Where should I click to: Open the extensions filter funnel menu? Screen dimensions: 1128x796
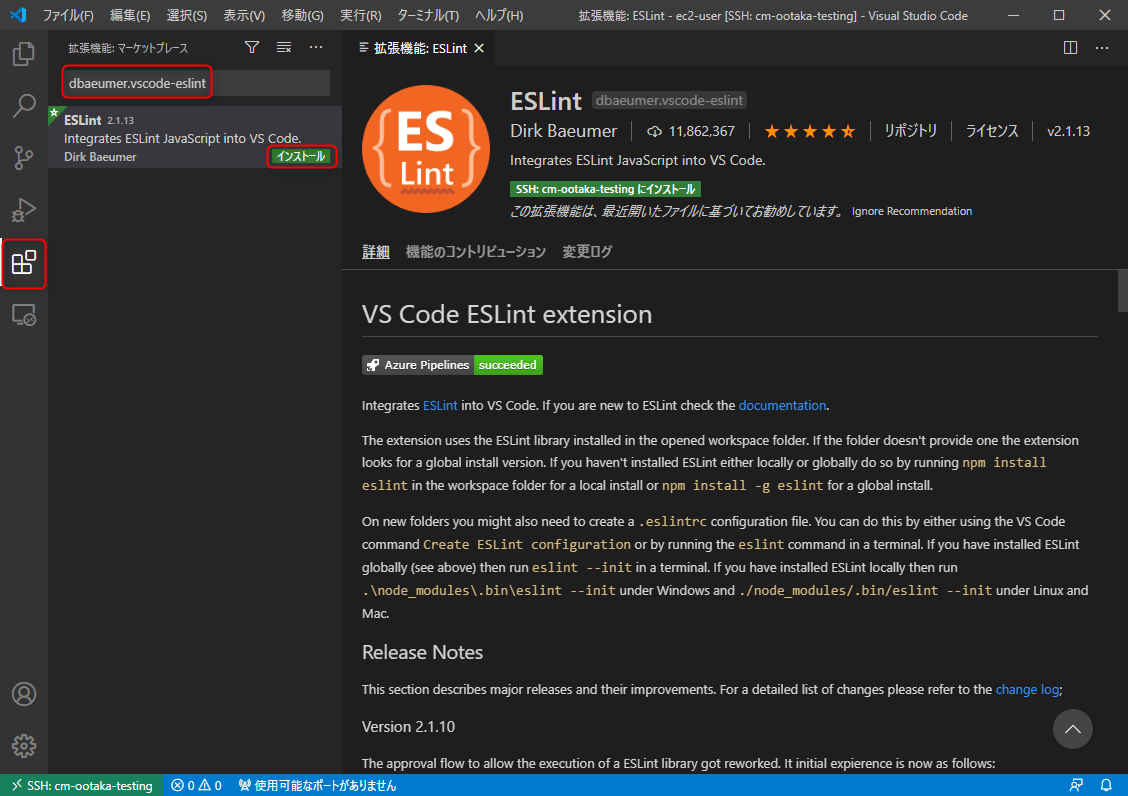pyautogui.click(x=251, y=46)
